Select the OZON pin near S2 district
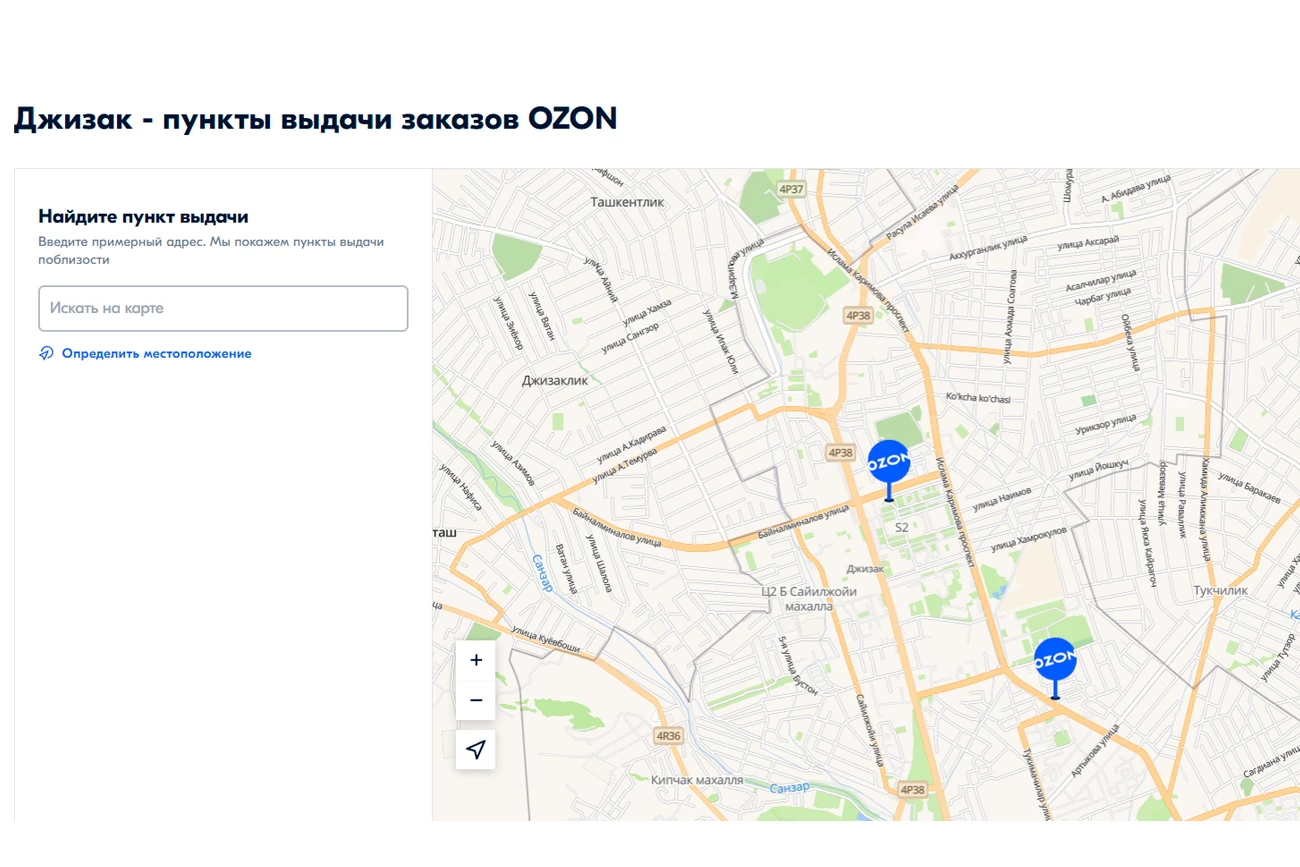The width and height of the screenshot is (1300, 867). pos(889,469)
